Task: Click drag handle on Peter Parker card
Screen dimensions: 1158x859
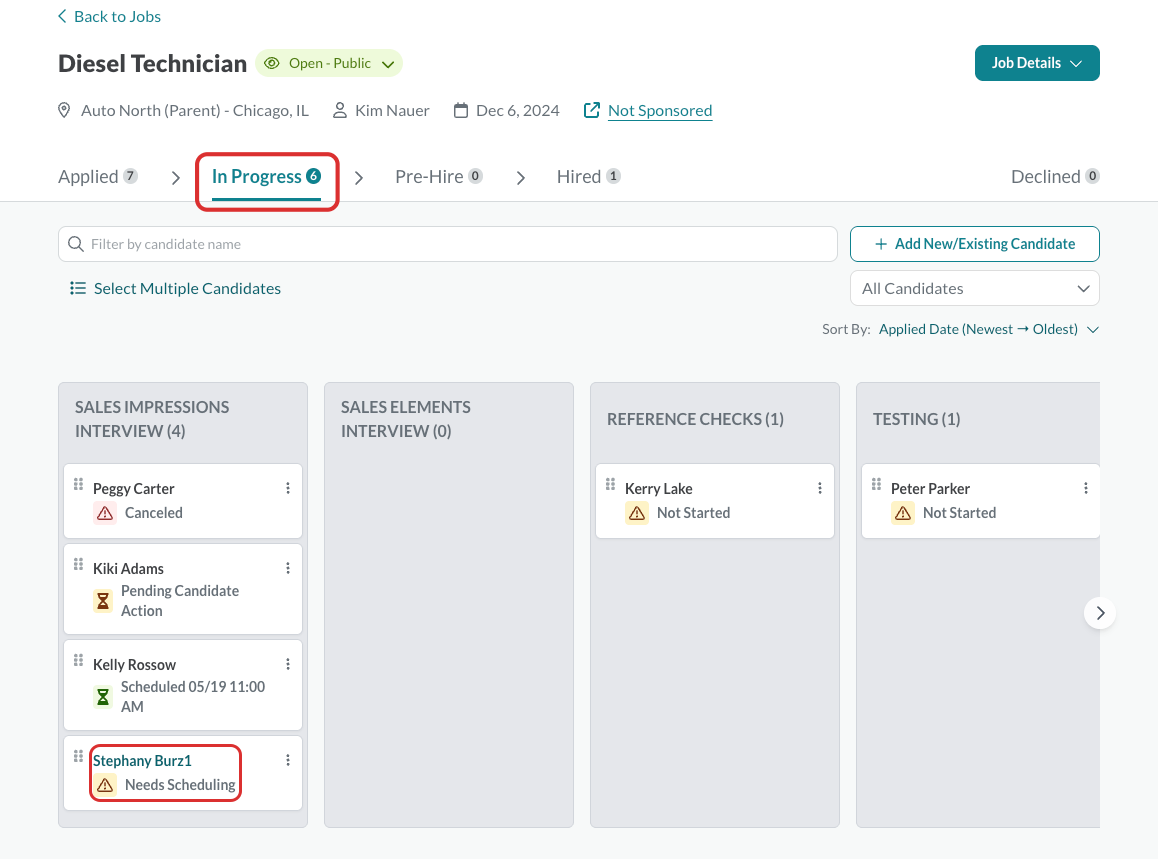Action: [x=876, y=485]
